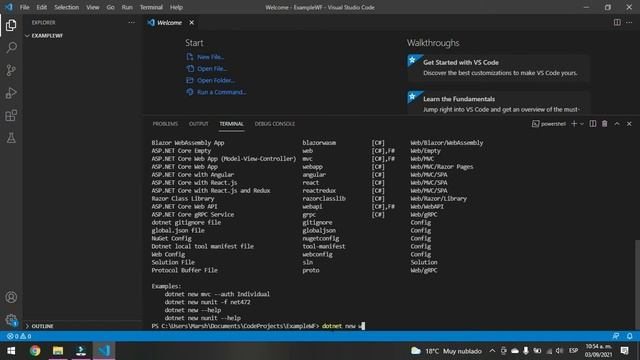Screen dimensions: 640x360
Task: Click the terminal vertical scrollbar
Action: (x=637, y=284)
